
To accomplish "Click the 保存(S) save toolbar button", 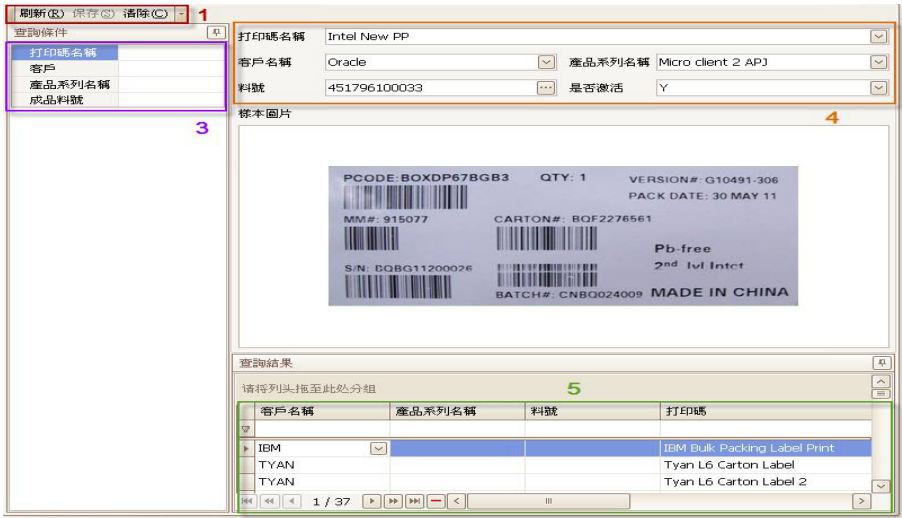I will 93,14.
